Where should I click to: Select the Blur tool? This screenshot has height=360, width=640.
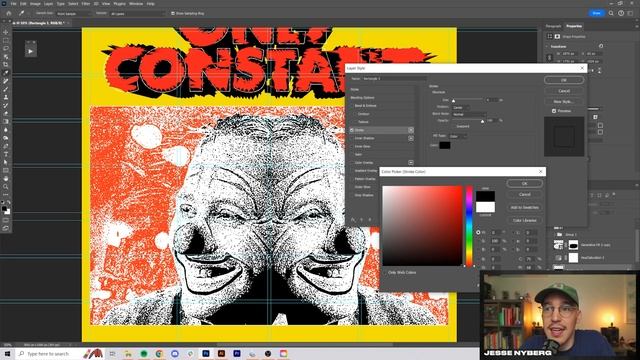pos(6,130)
